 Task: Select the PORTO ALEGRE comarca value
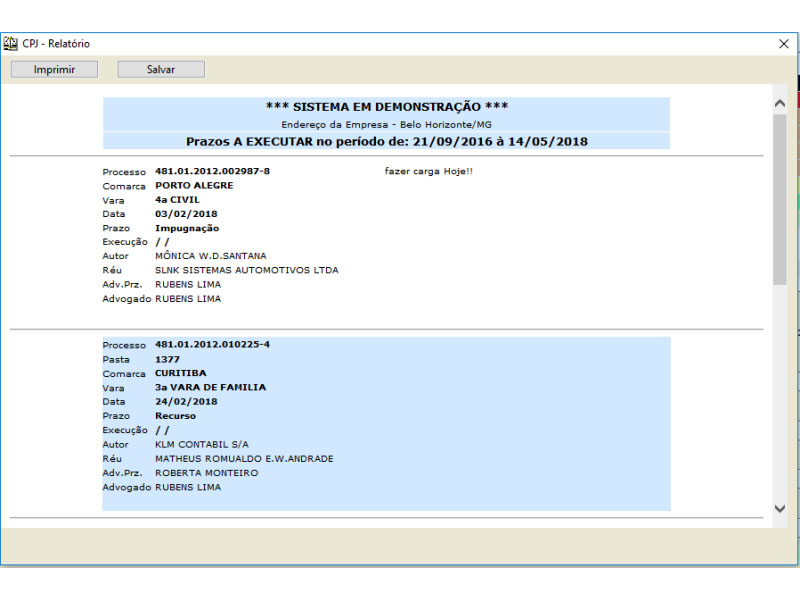tap(194, 186)
